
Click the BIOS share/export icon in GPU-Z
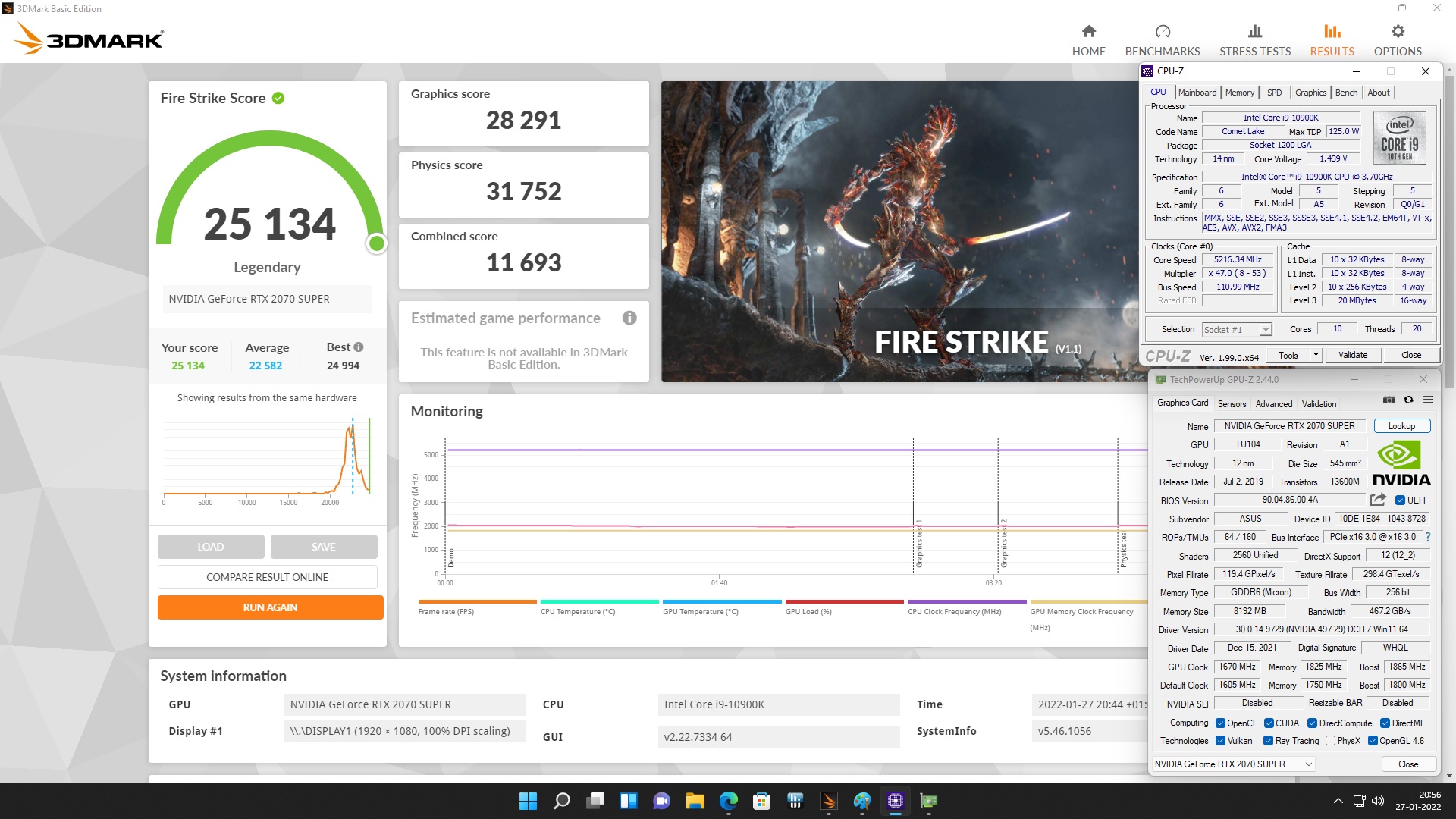click(x=1378, y=500)
